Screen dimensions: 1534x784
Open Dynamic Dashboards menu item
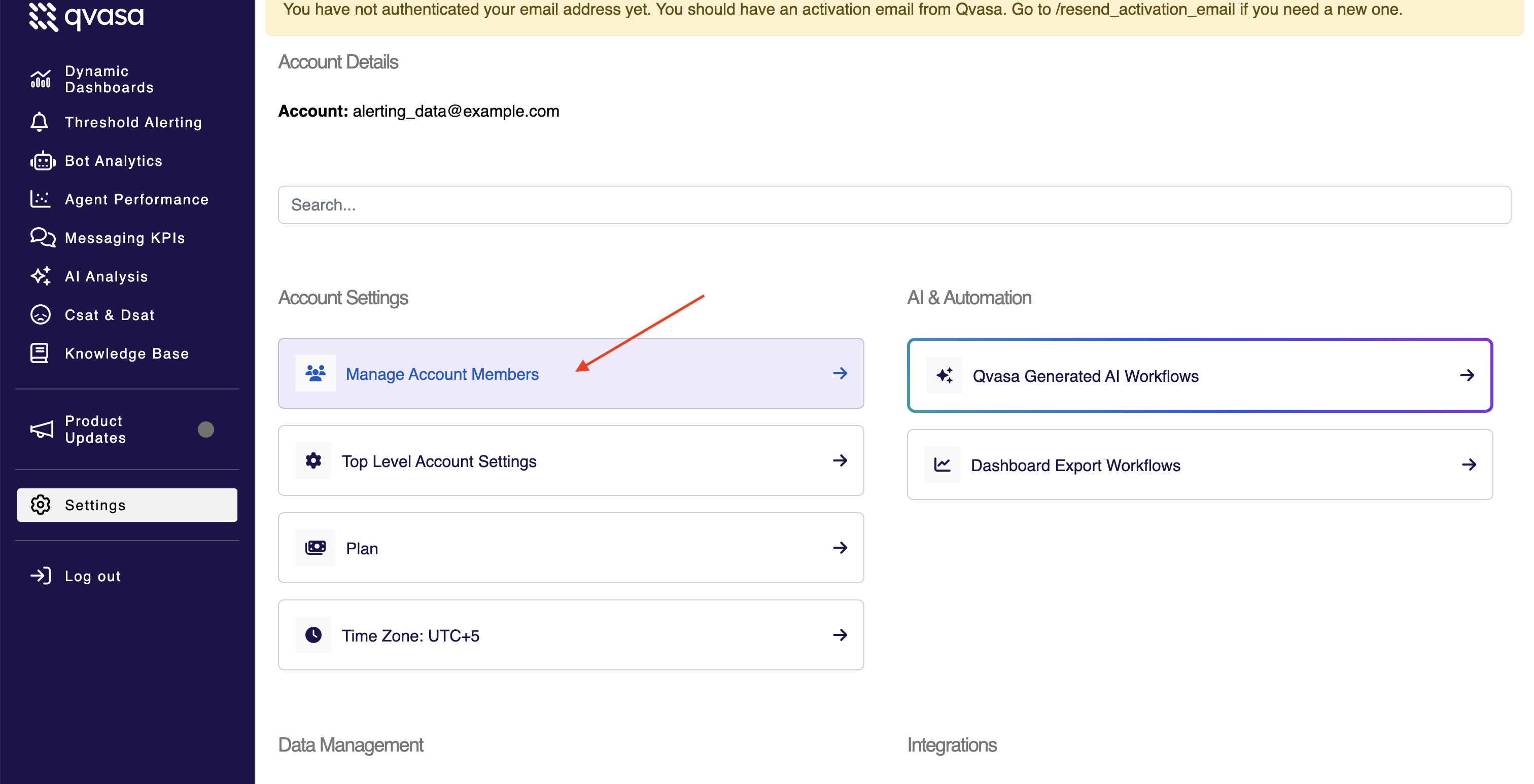[127, 79]
